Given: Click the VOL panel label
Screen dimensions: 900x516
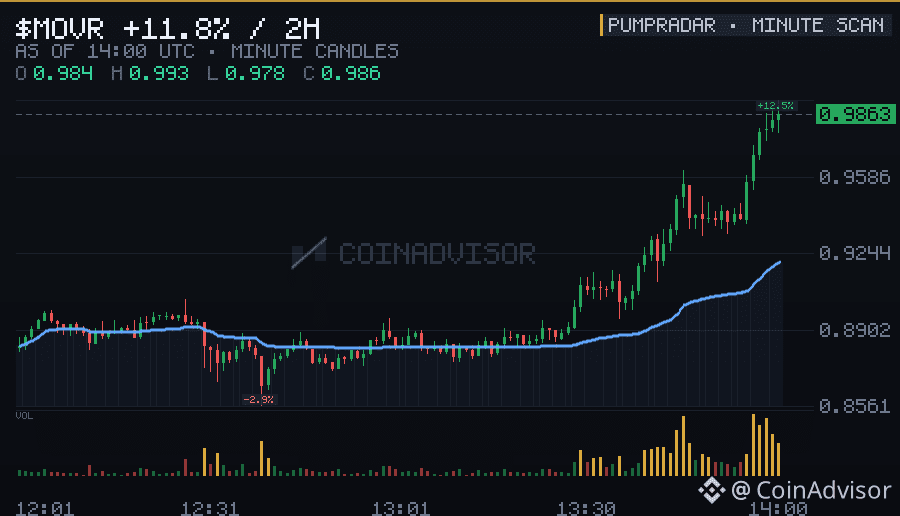Looking at the screenshot, I should 24,416.
